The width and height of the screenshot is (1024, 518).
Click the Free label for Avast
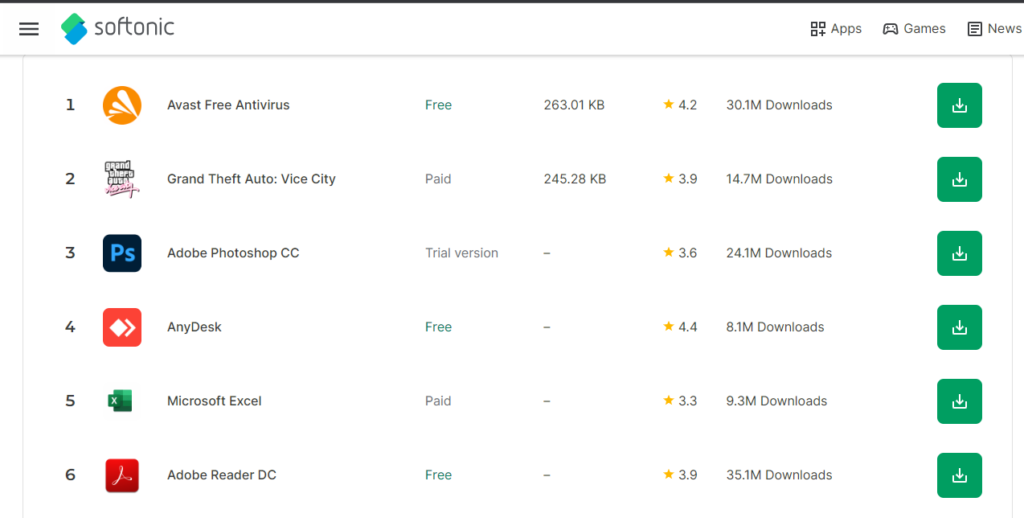[438, 105]
